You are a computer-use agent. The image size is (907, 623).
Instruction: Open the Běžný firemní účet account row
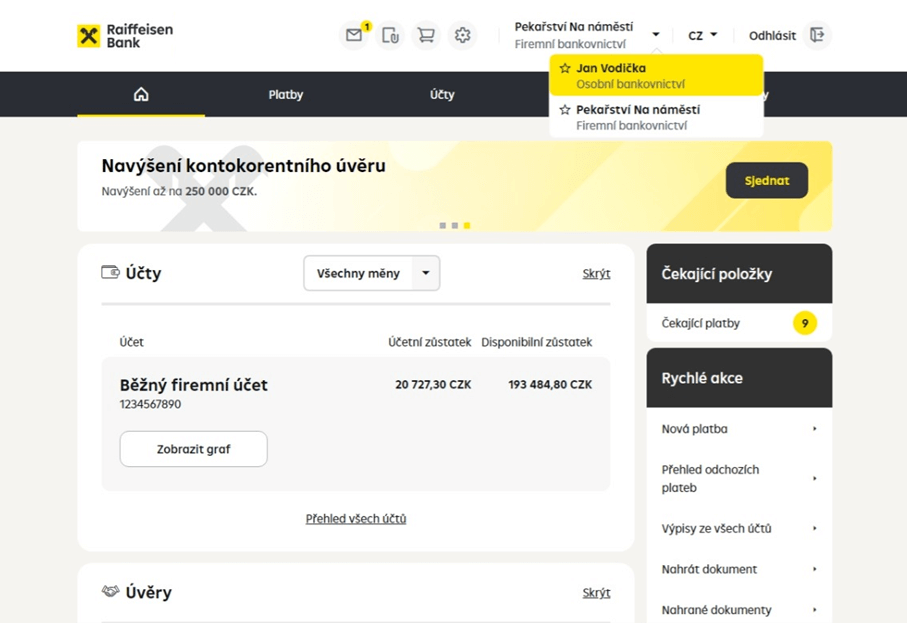click(x=356, y=424)
